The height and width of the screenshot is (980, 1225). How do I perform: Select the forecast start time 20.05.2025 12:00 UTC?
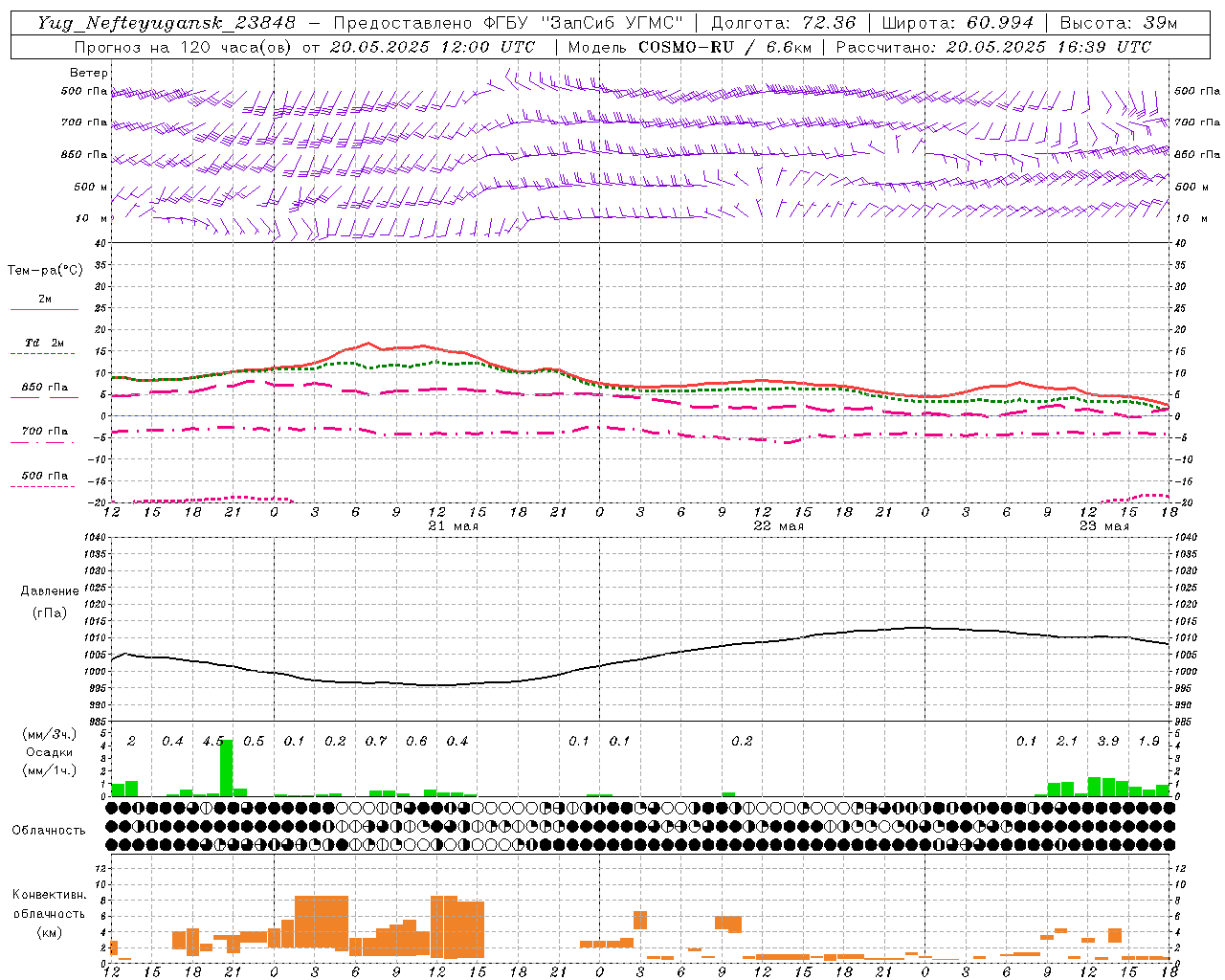point(433,47)
